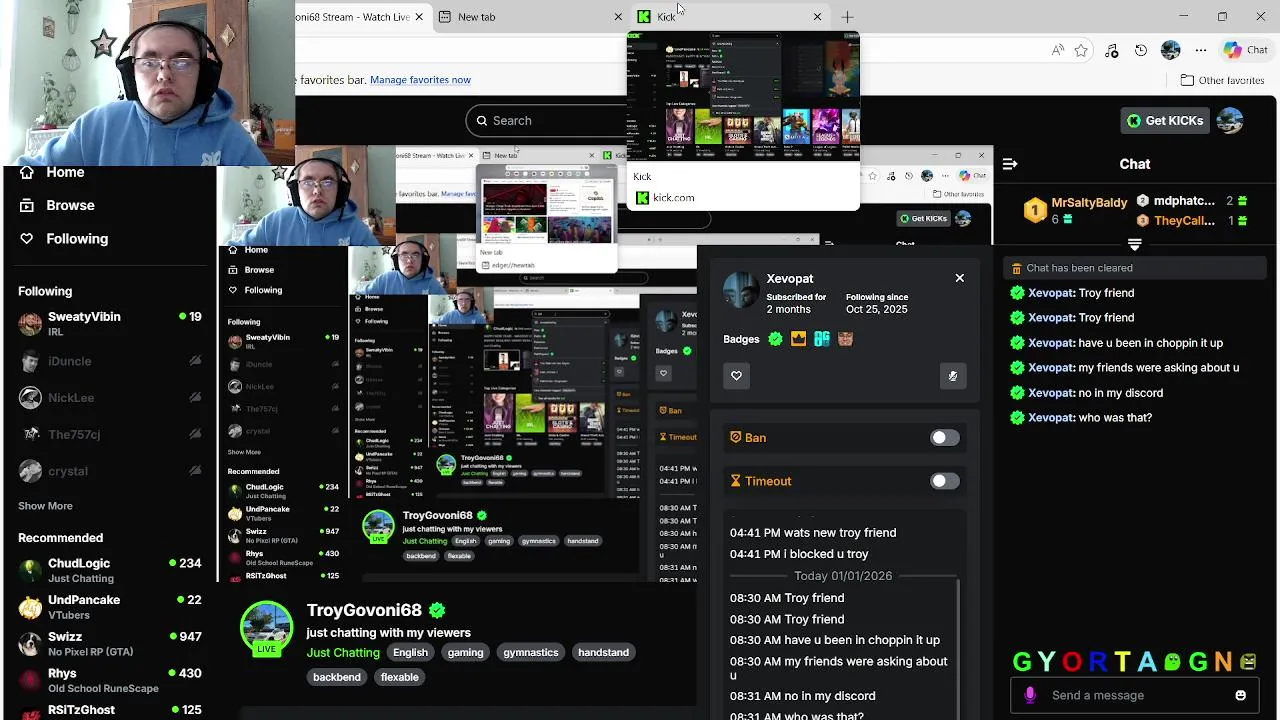Open NickLee channel in Following list

pos(110,397)
